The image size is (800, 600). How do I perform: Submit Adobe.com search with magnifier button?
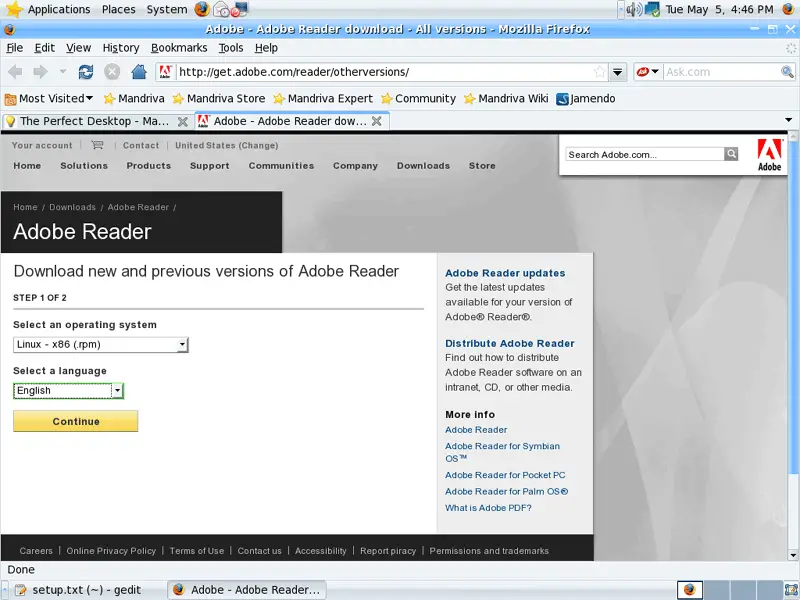(x=731, y=154)
